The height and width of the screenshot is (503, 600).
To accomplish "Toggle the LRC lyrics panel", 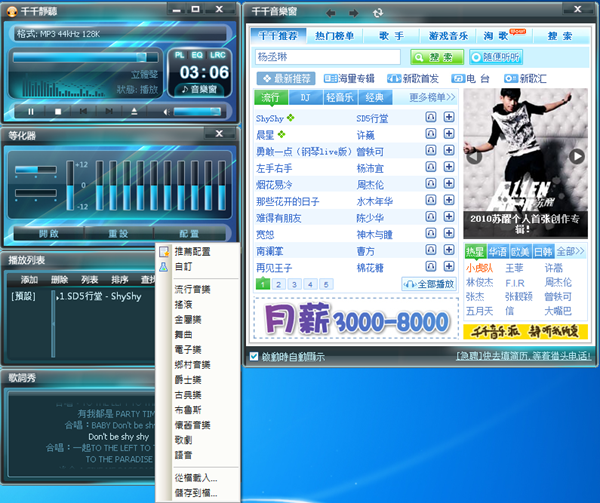I will [216, 54].
